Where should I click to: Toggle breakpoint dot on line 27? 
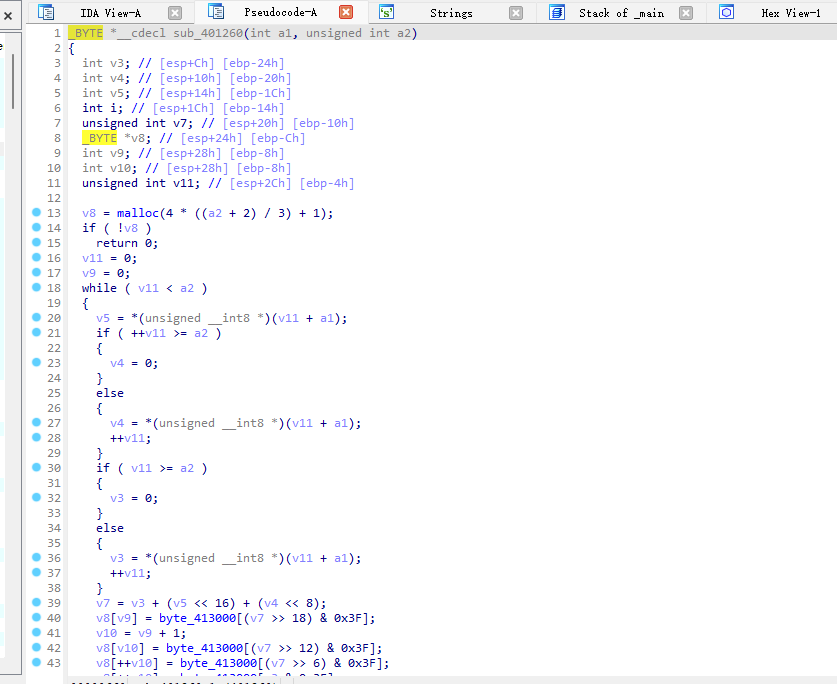(x=36, y=422)
